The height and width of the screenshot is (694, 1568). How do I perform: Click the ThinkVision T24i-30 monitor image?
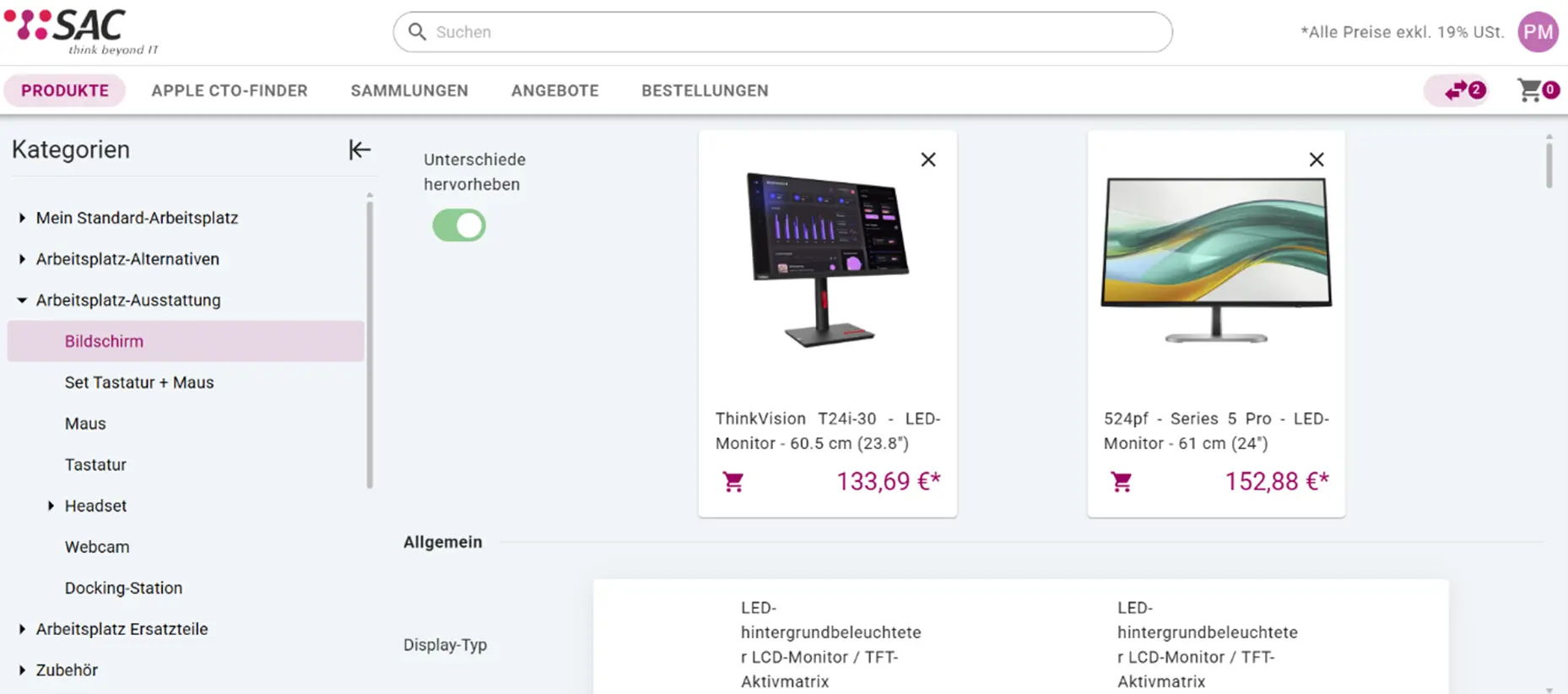coord(827,260)
